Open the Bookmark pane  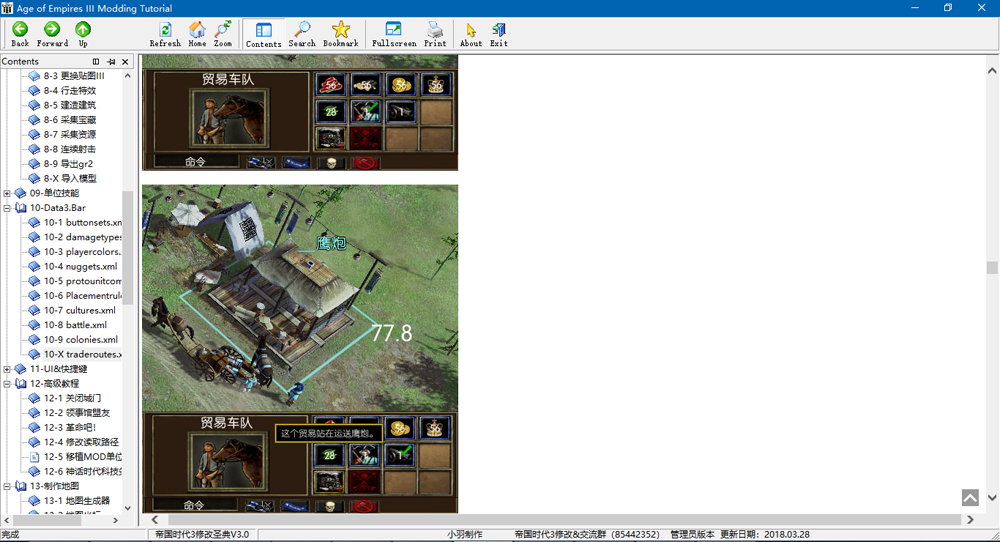pyautogui.click(x=341, y=34)
